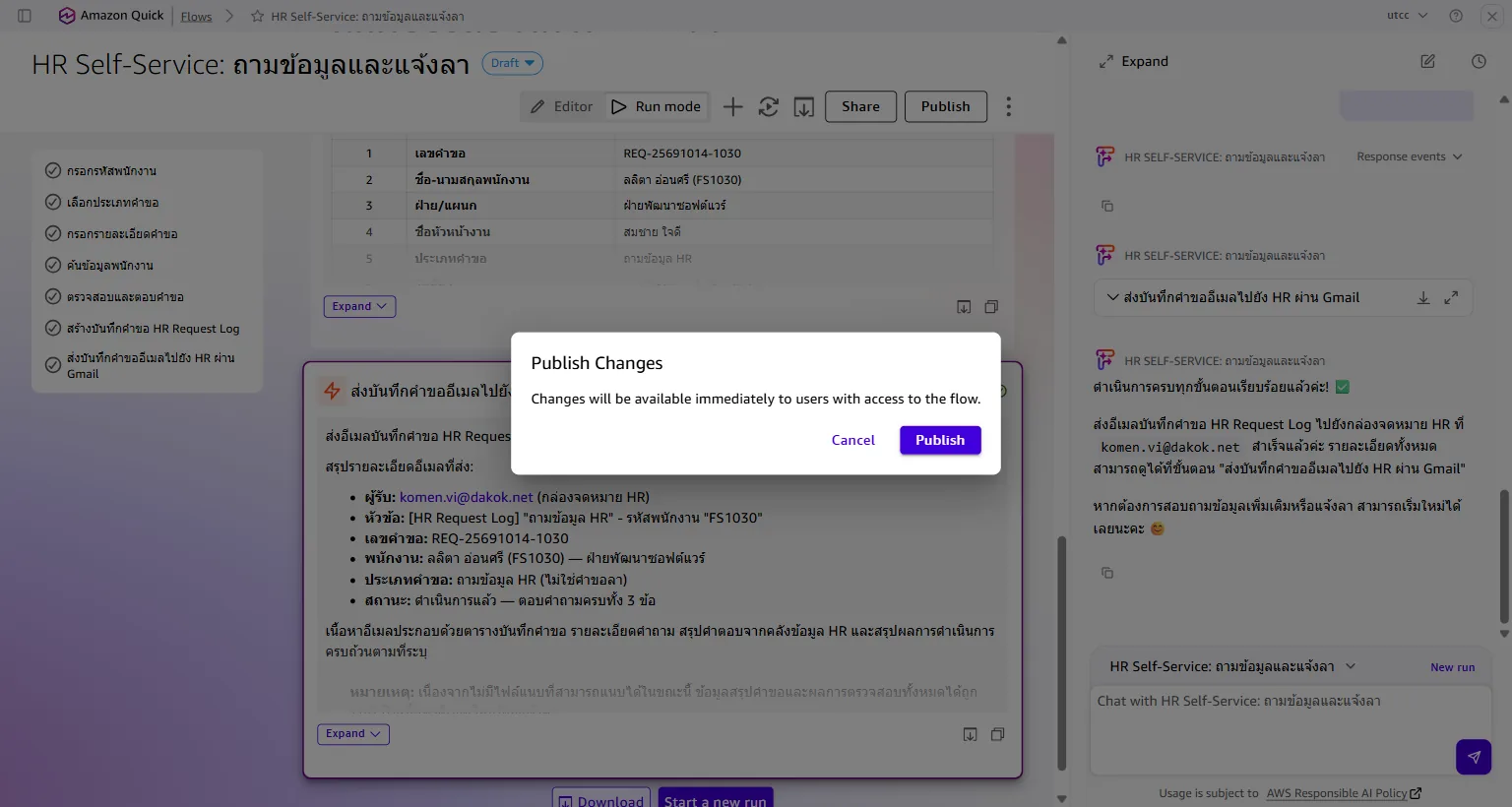Open the Draft status dropdown

512,63
